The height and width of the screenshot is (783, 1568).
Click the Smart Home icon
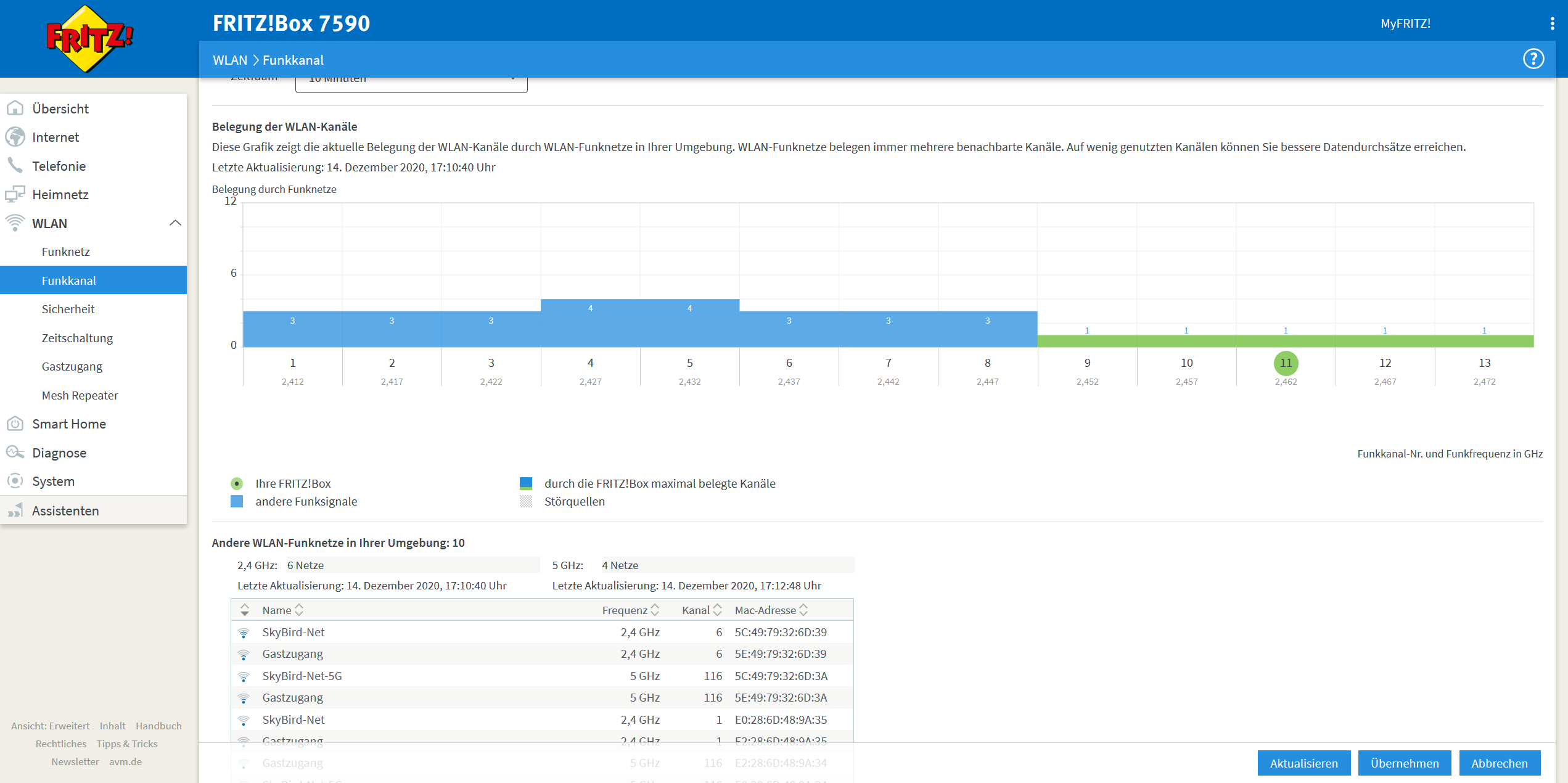15,424
